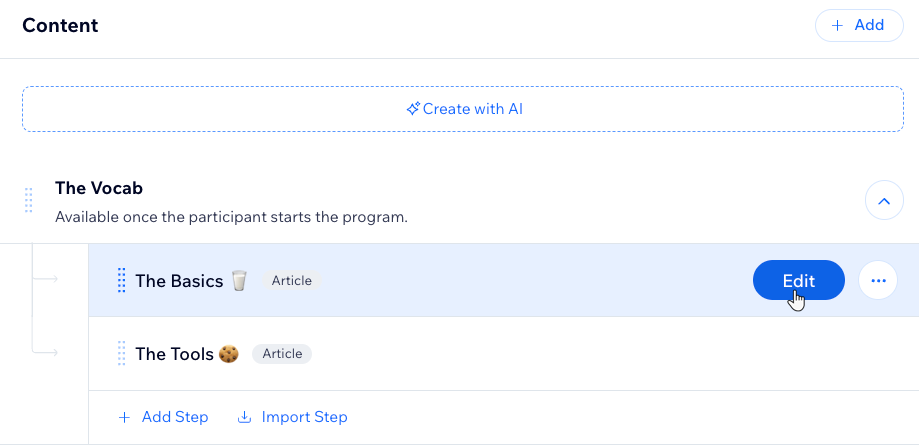Click The Vocab section title
The height and width of the screenshot is (445, 919).
coord(99,188)
